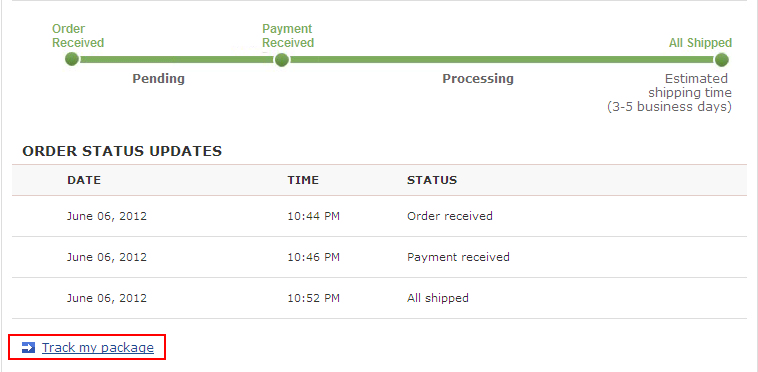Click the Track my package link

98,347
